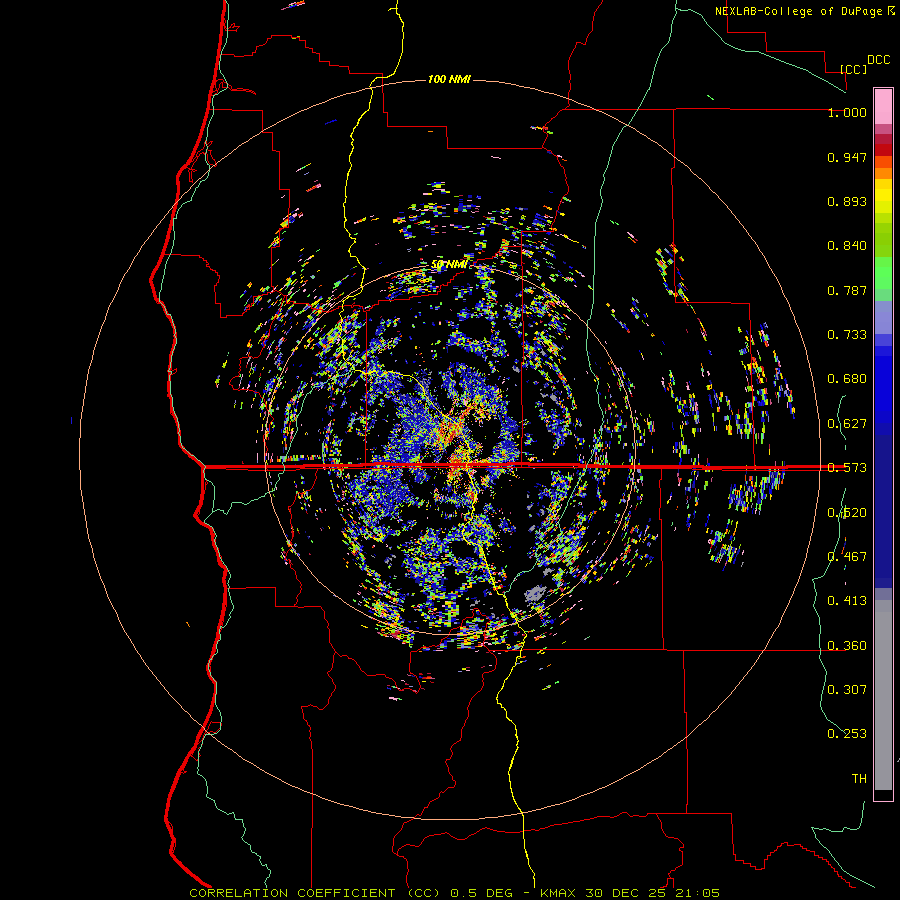Viewport: 900px width, 900px height.
Task: Click the 0.787 scale value
Action: pyautogui.click(x=847, y=290)
